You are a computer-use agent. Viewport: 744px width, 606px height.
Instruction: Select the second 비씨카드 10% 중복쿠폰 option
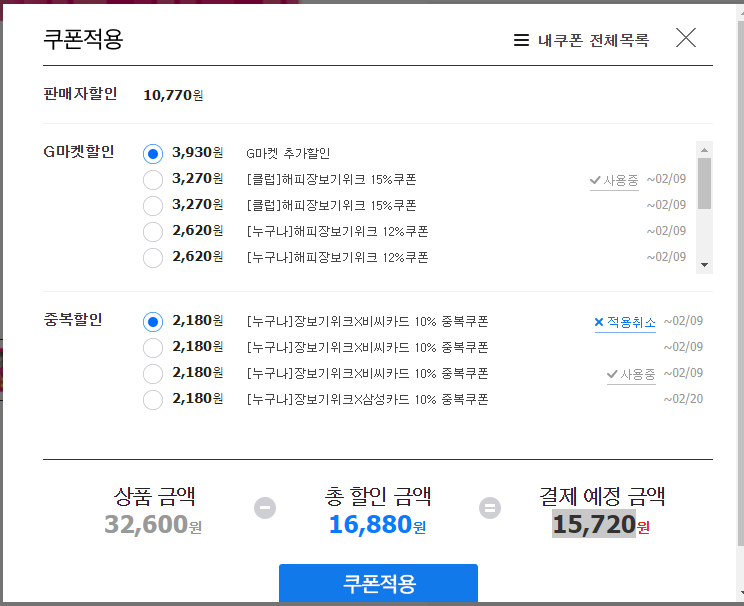[153, 348]
